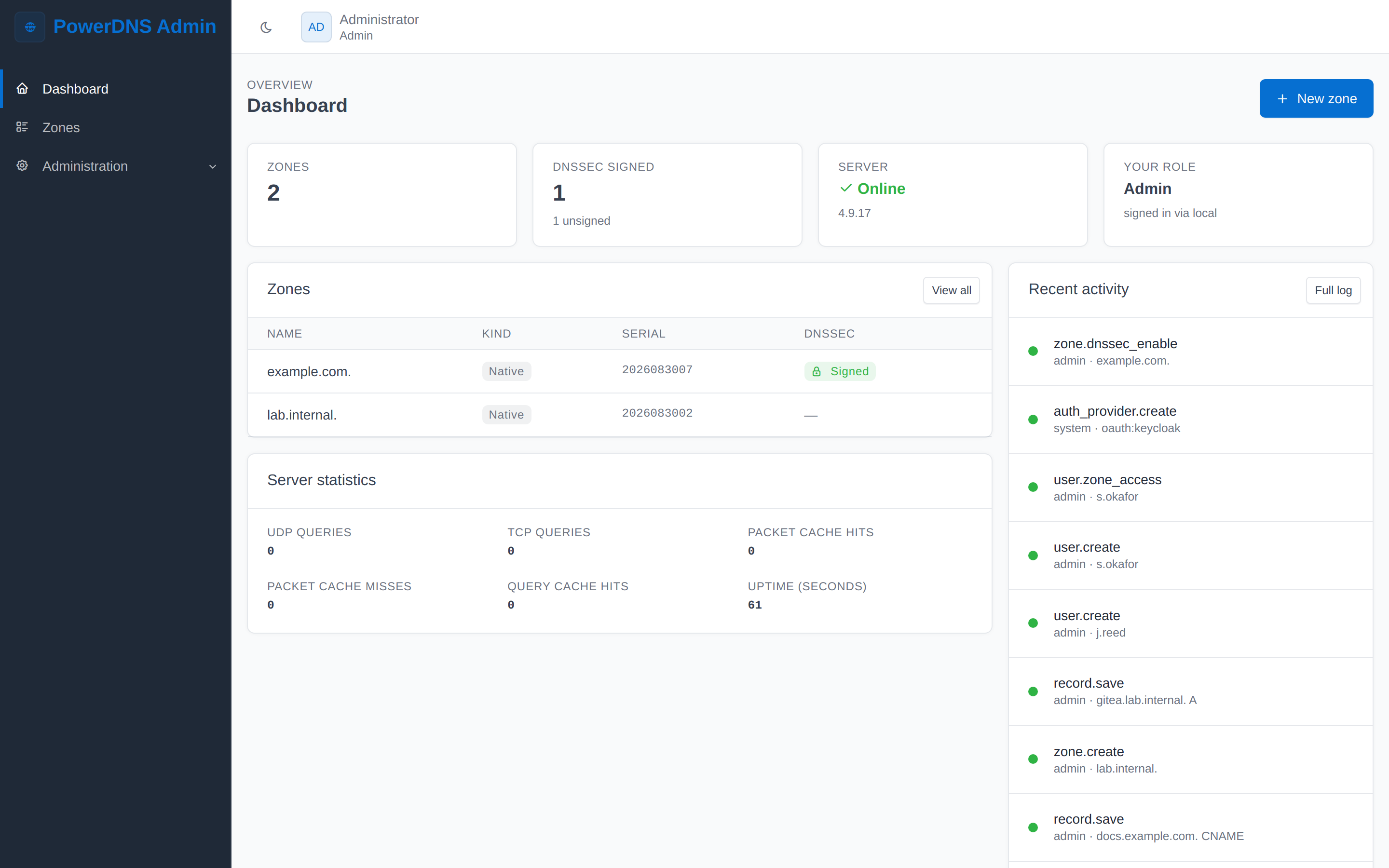
Task: Click the Administrator user name
Action: [379, 19]
